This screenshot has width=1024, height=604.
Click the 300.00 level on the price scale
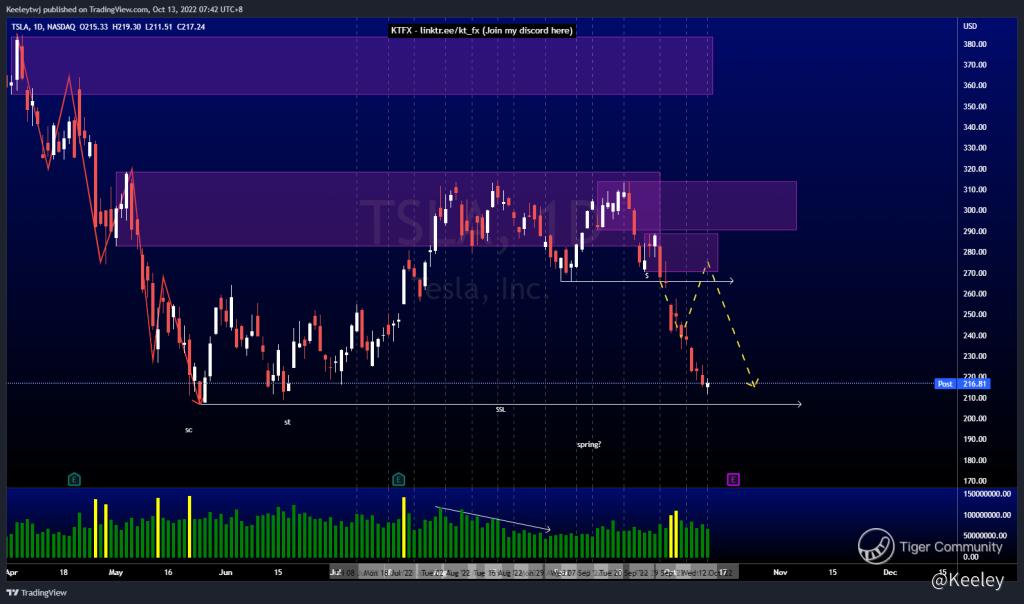click(x=974, y=210)
